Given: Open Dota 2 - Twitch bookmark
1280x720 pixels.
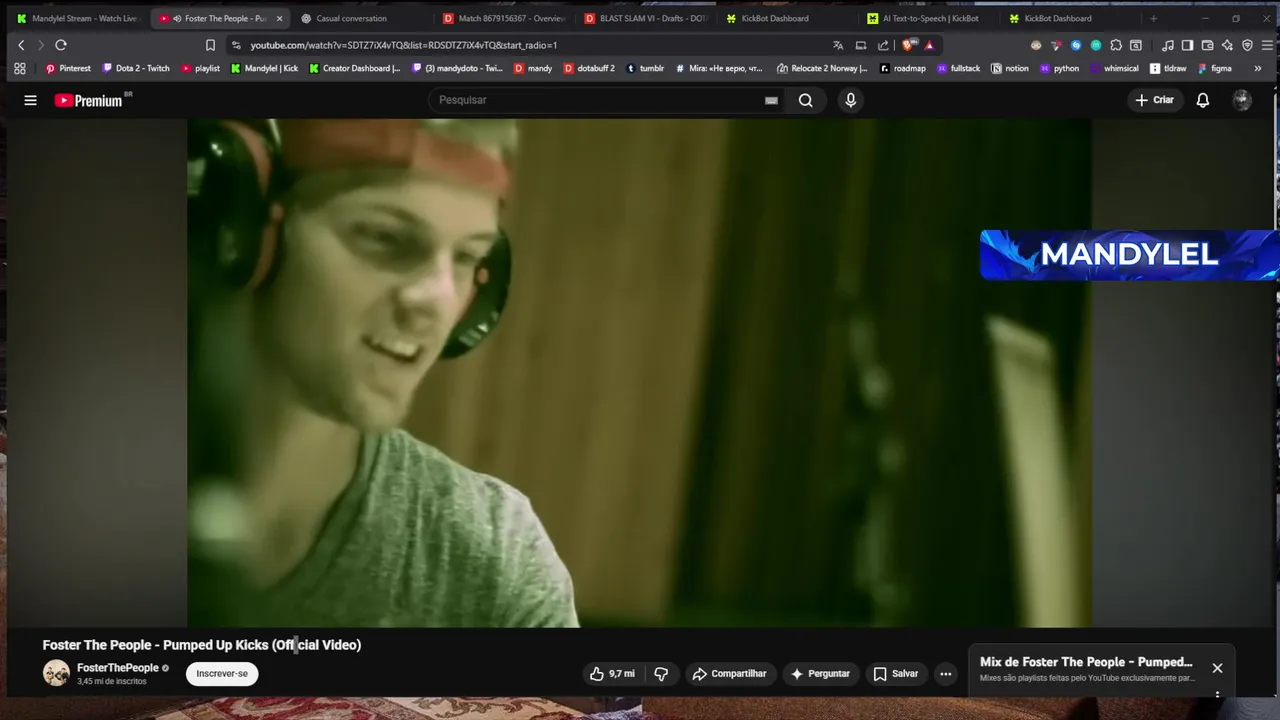Looking at the screenshot, I should [x=136, y=68].
